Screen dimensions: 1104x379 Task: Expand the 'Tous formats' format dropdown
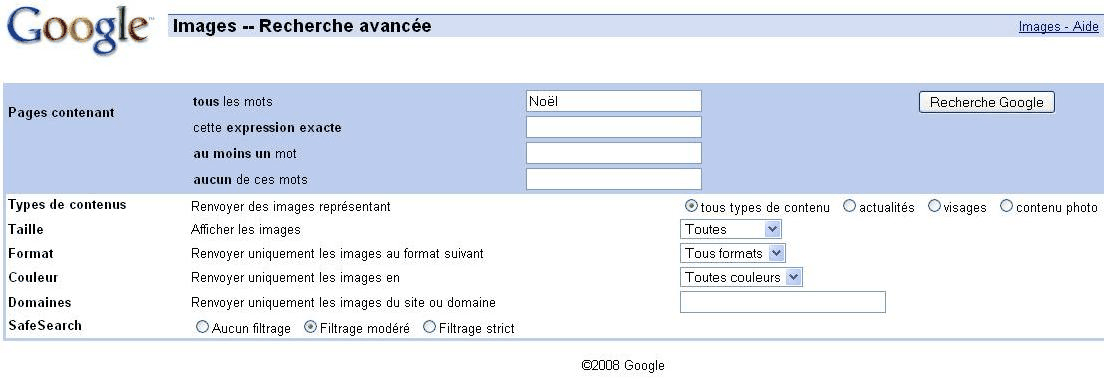(x=732, y=253)
